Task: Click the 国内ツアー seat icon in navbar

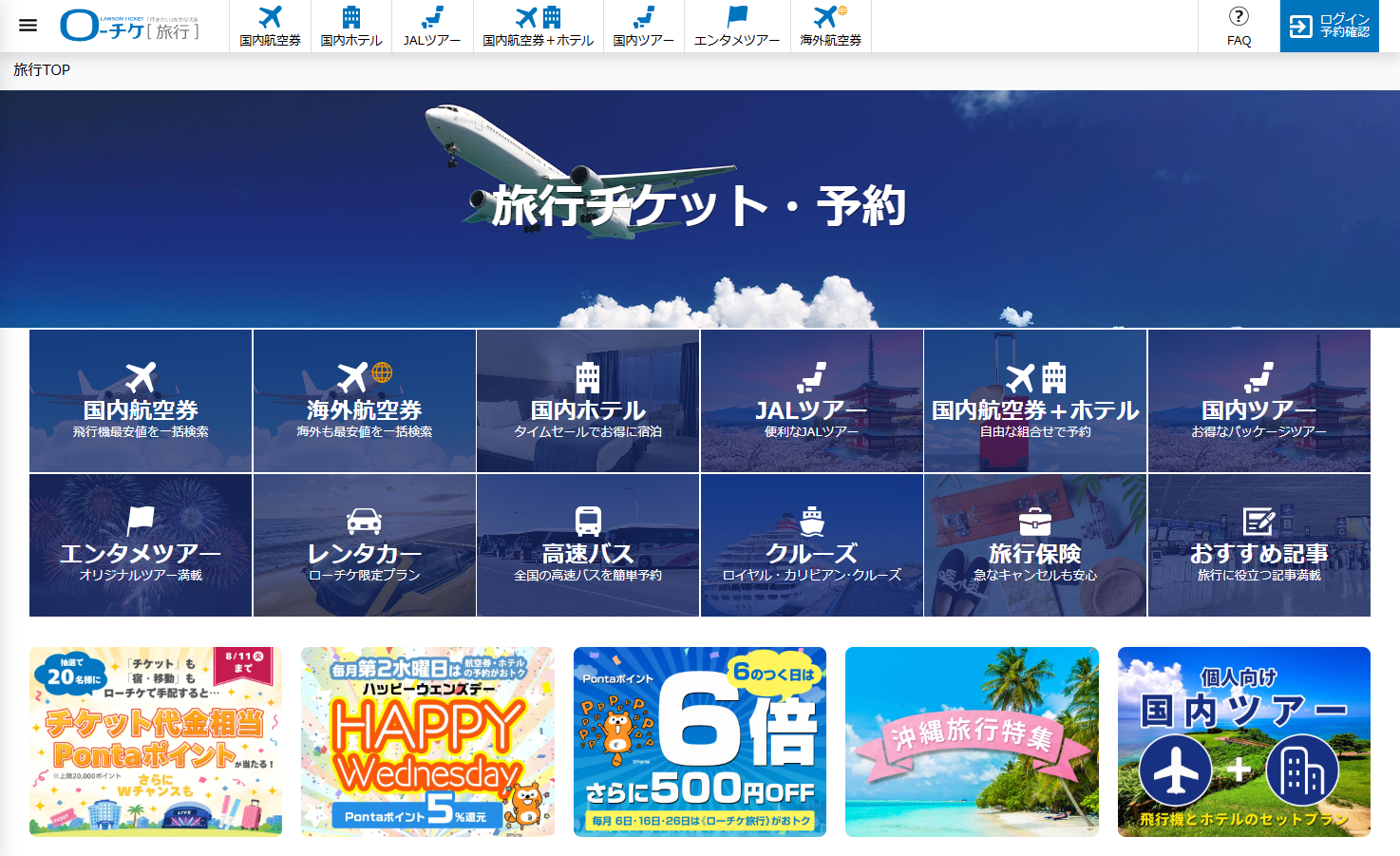Action: click(x=644, y=17)
